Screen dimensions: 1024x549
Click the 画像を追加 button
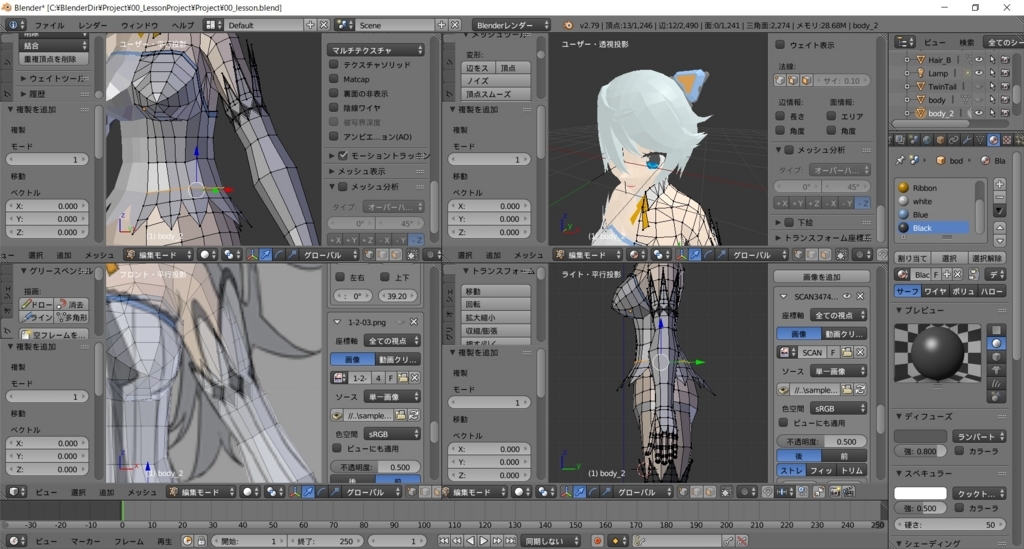click(822, 277)
